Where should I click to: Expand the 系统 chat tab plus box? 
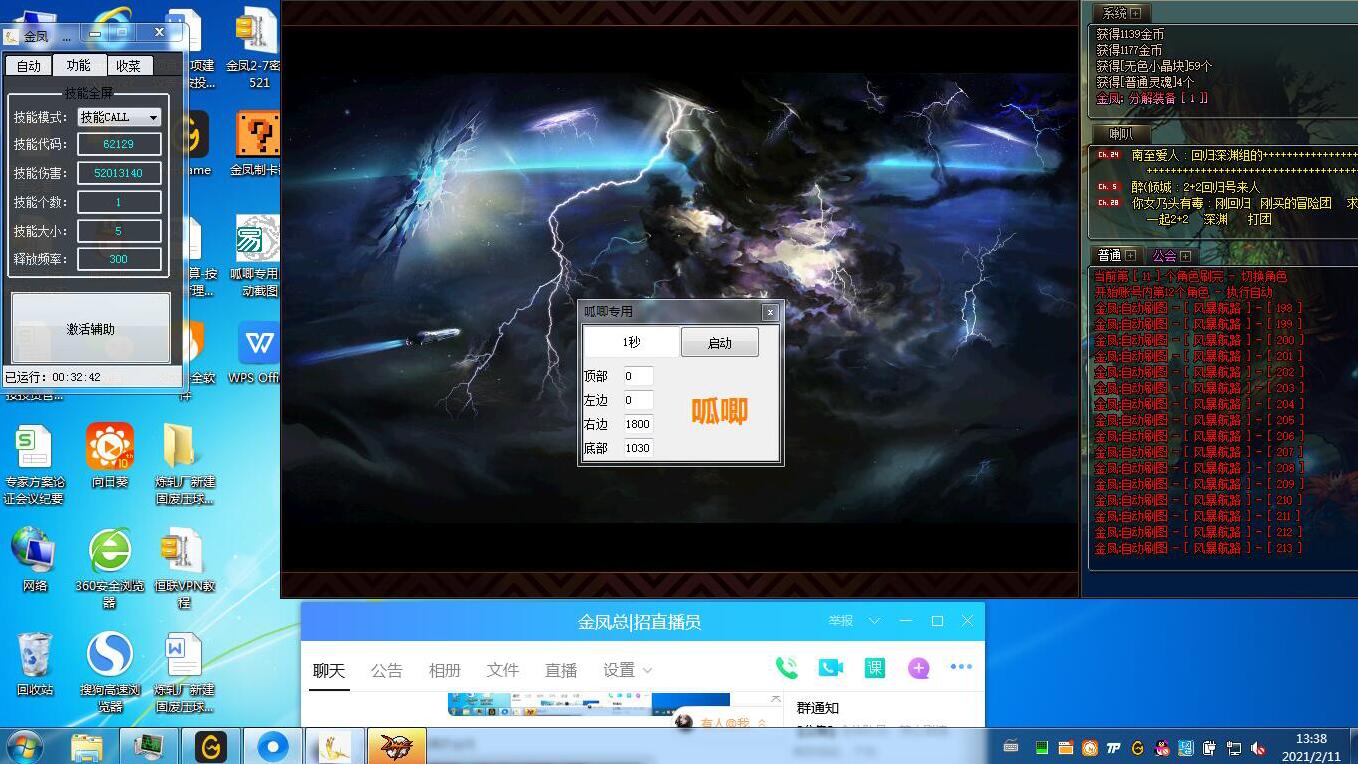coord(1134,13)
